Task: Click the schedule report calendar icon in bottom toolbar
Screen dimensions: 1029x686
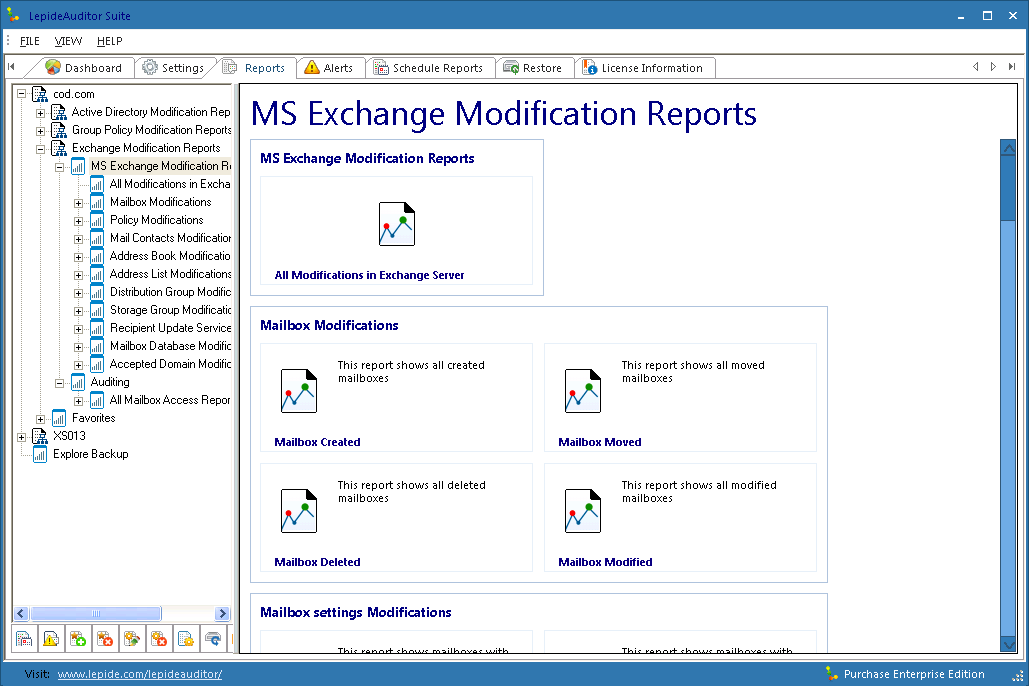Action: [24, 638]
